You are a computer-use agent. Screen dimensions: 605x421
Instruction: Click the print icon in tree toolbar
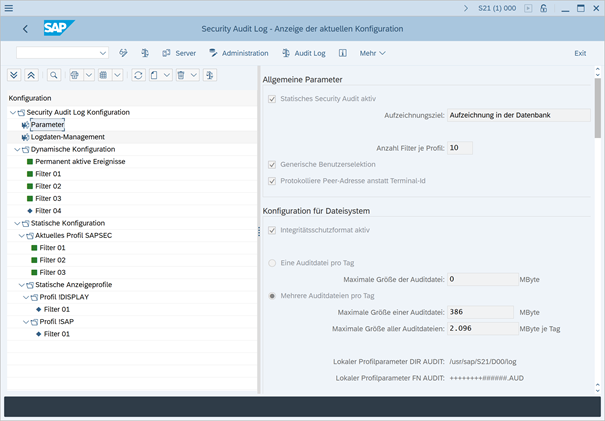tap(75, 75)
